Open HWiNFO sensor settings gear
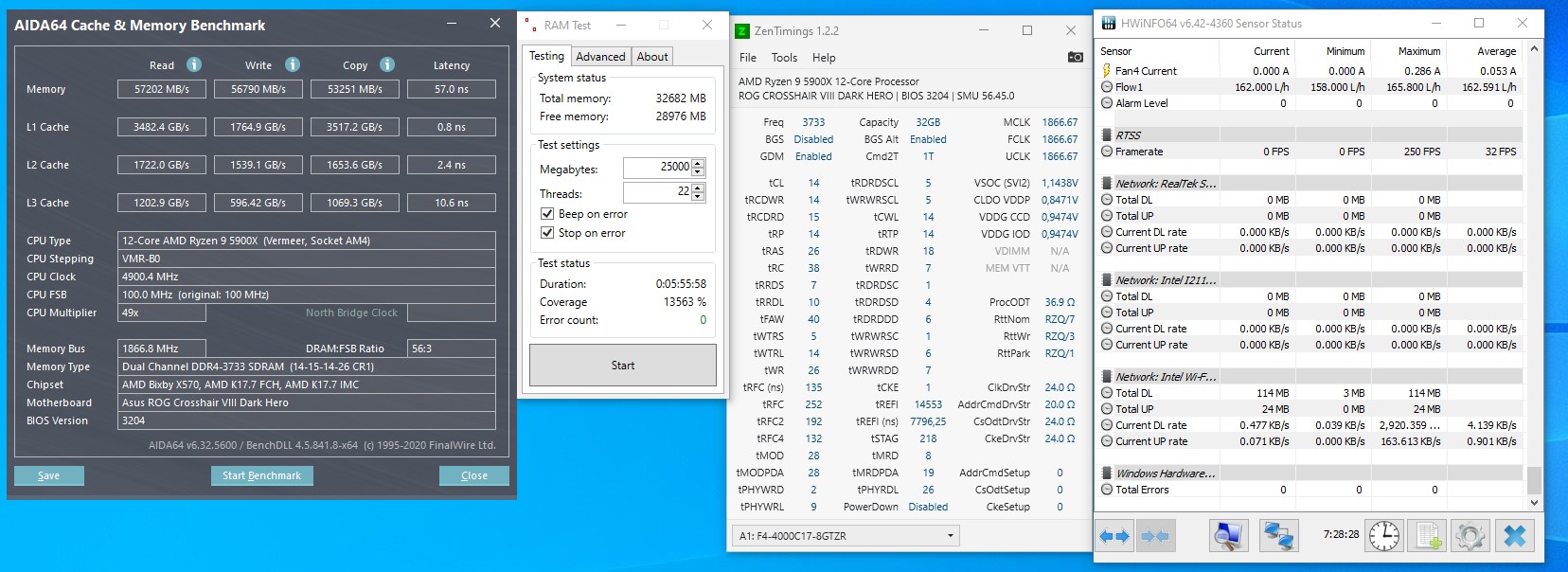 coord(1470,536)
